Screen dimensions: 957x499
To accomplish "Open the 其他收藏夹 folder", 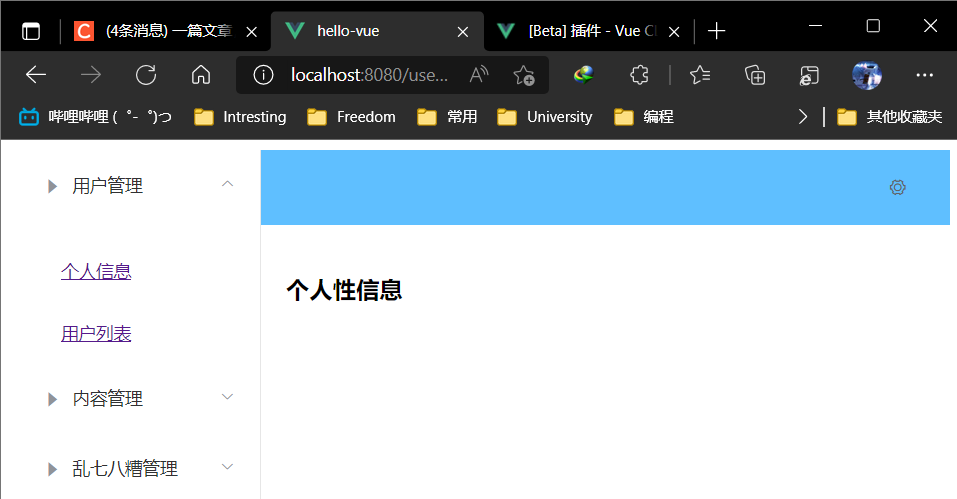I will [x=889, y=117].
